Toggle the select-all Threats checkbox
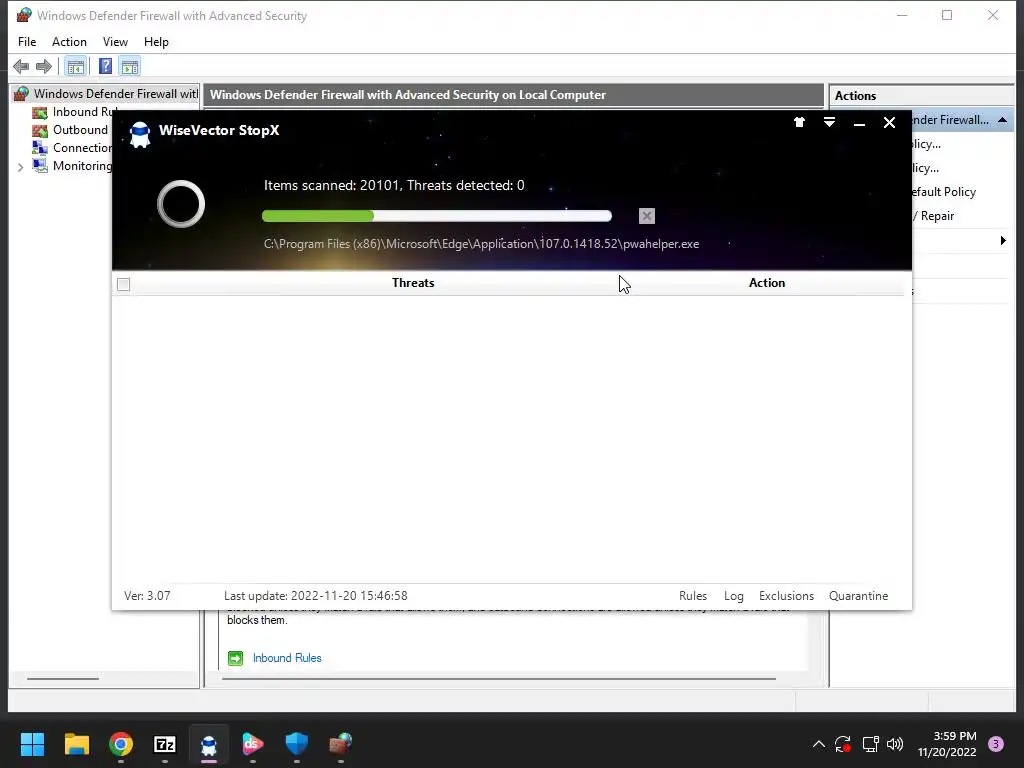The height and width of the screenshot is (768, 1024). pyautogui.click(x=123, y=284)
